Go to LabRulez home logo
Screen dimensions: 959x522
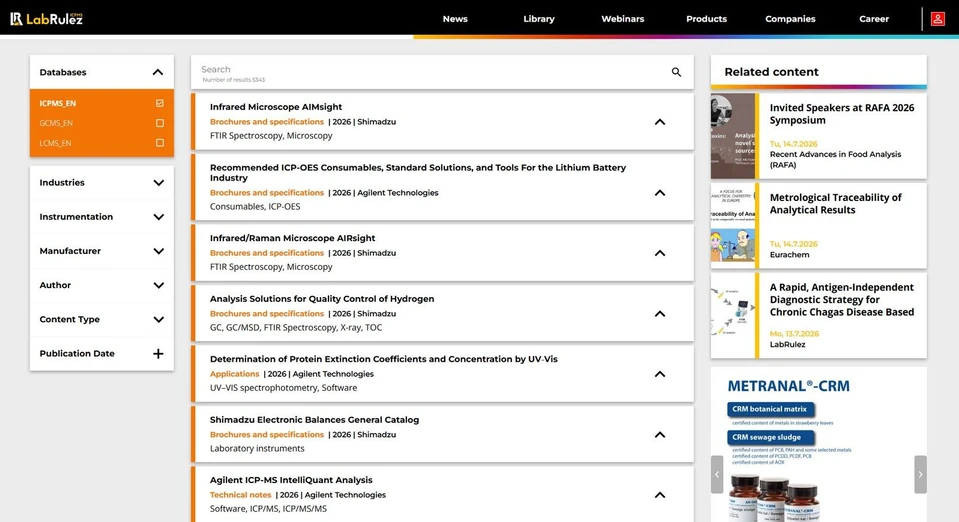[46, 18]
